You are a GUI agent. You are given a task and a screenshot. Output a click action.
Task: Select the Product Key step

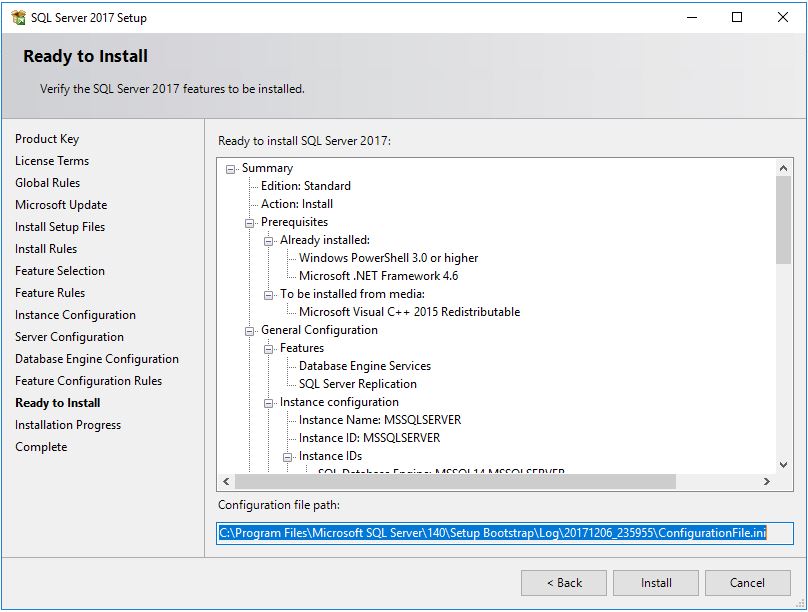45,138
